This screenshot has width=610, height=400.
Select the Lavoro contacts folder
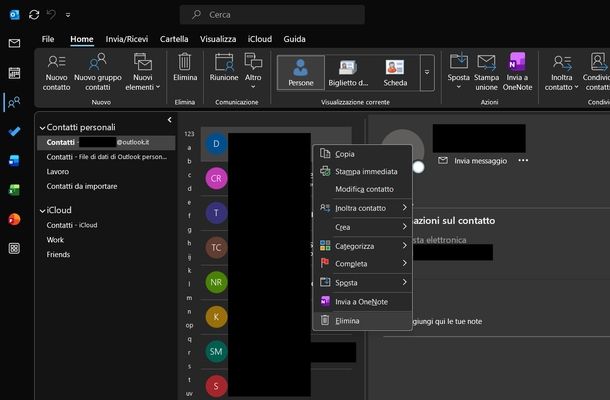click(58, 172)
